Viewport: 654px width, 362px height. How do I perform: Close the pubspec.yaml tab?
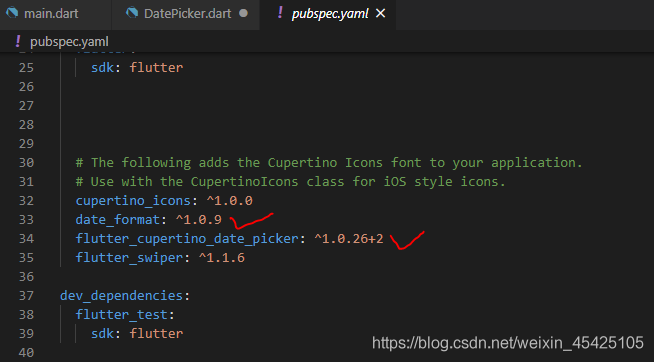380,14
